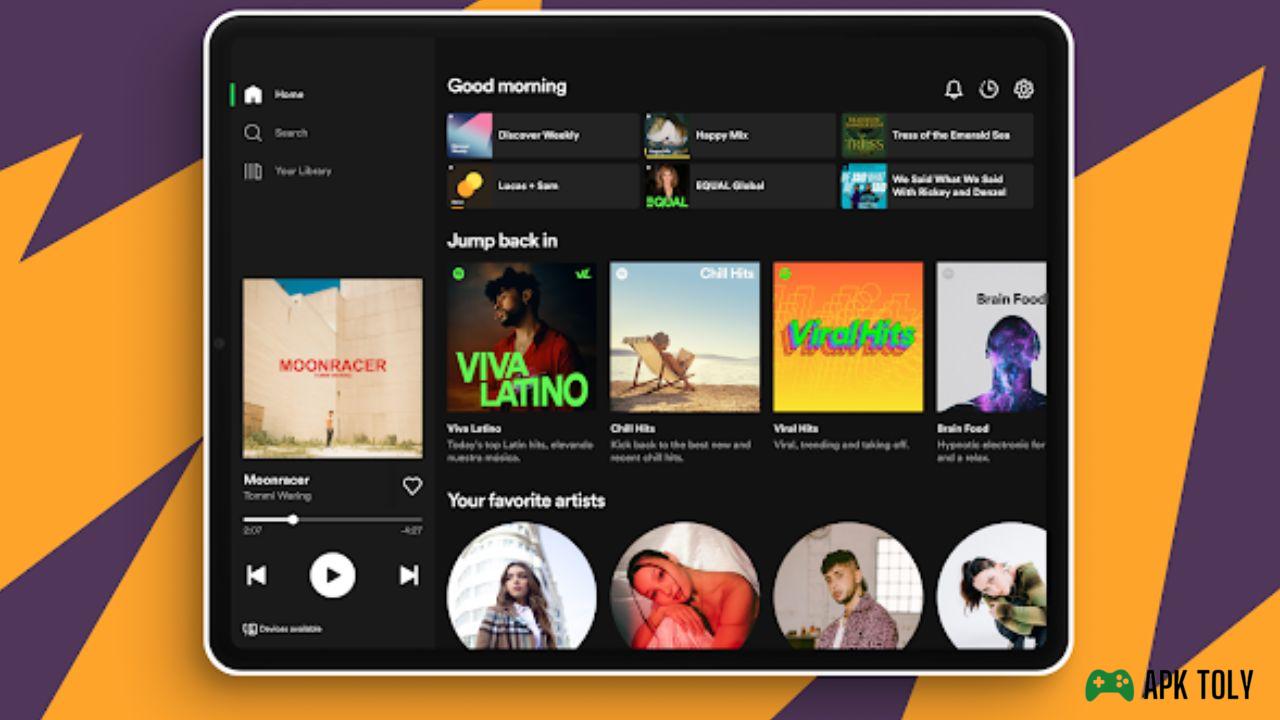
Task: Like Moonracer with the heart icon
Action: point(412,486)
